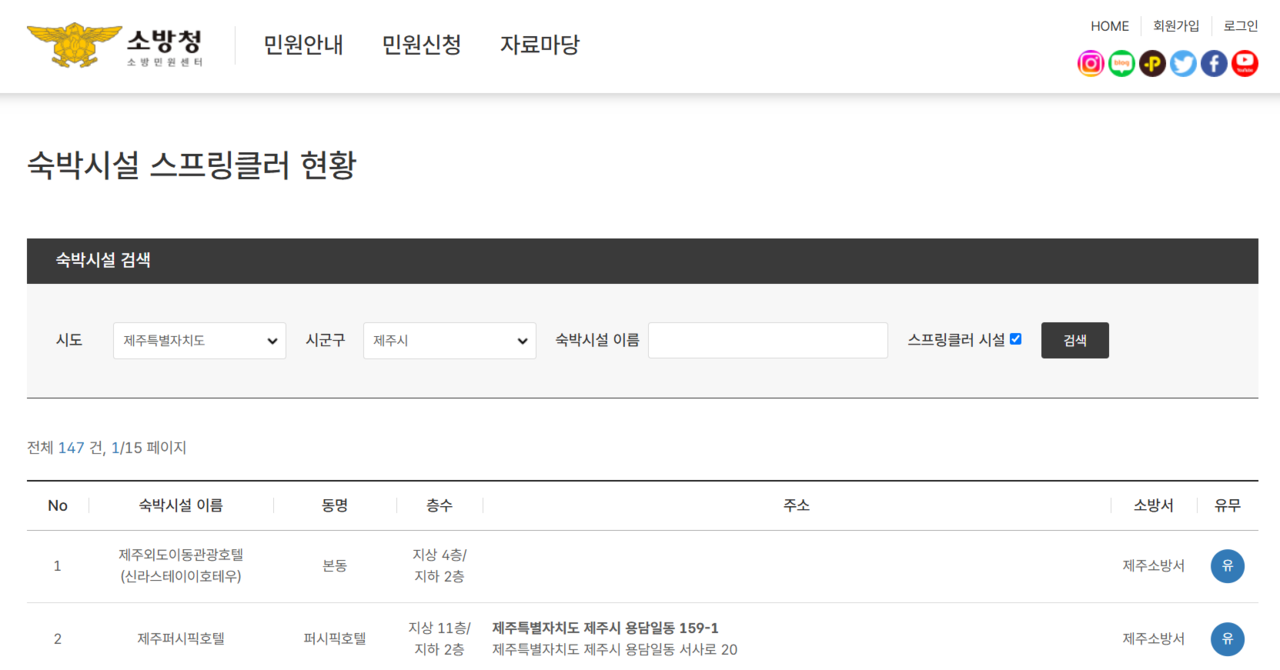Go to the YouTube channel icon
The width and height of the screenshot is (1280, 670).
point(1245,64)
